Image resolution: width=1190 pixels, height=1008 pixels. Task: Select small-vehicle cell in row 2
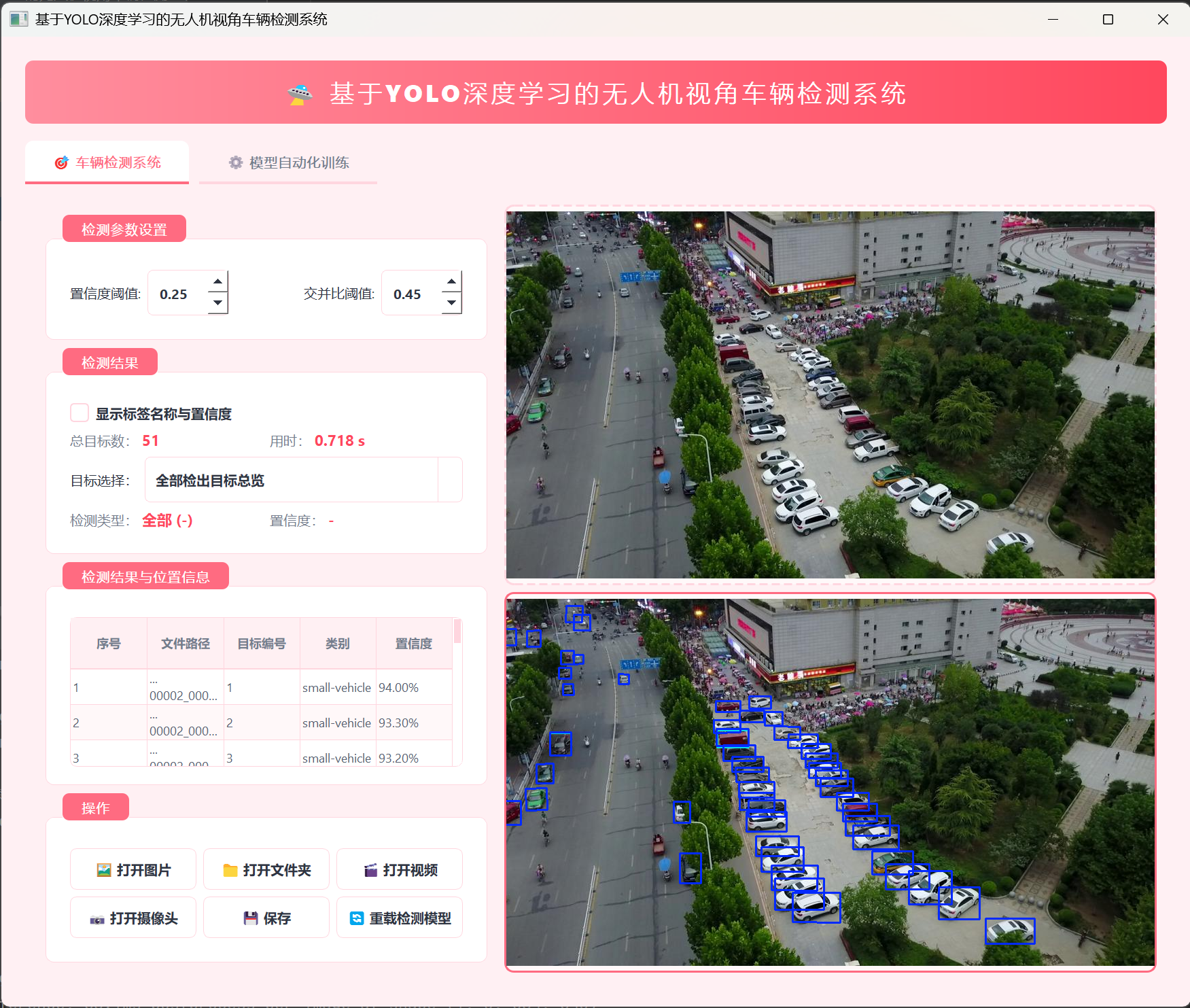338,723
